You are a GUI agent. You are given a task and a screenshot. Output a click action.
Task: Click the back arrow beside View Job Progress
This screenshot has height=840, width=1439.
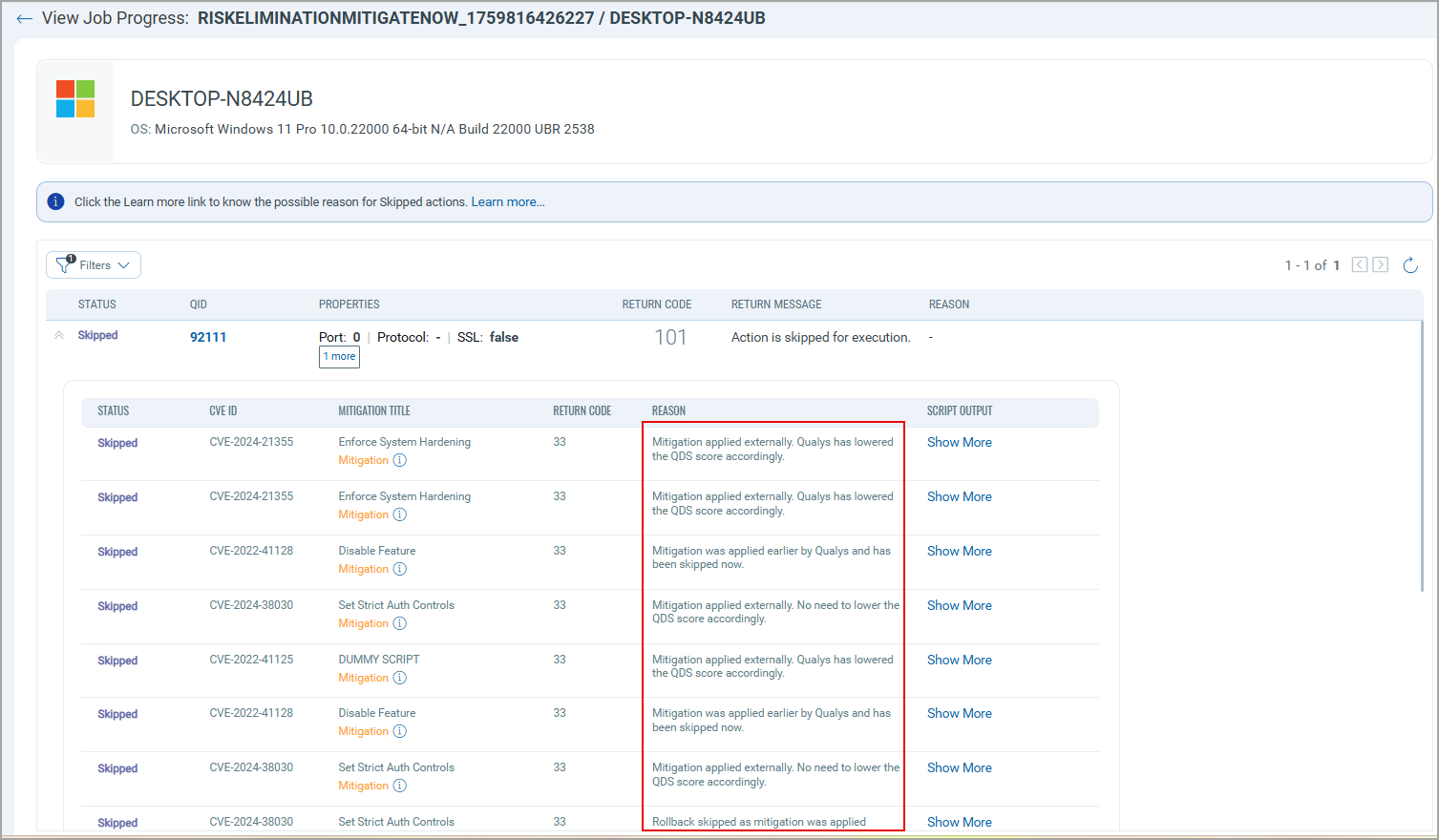(x=24, y=18)
